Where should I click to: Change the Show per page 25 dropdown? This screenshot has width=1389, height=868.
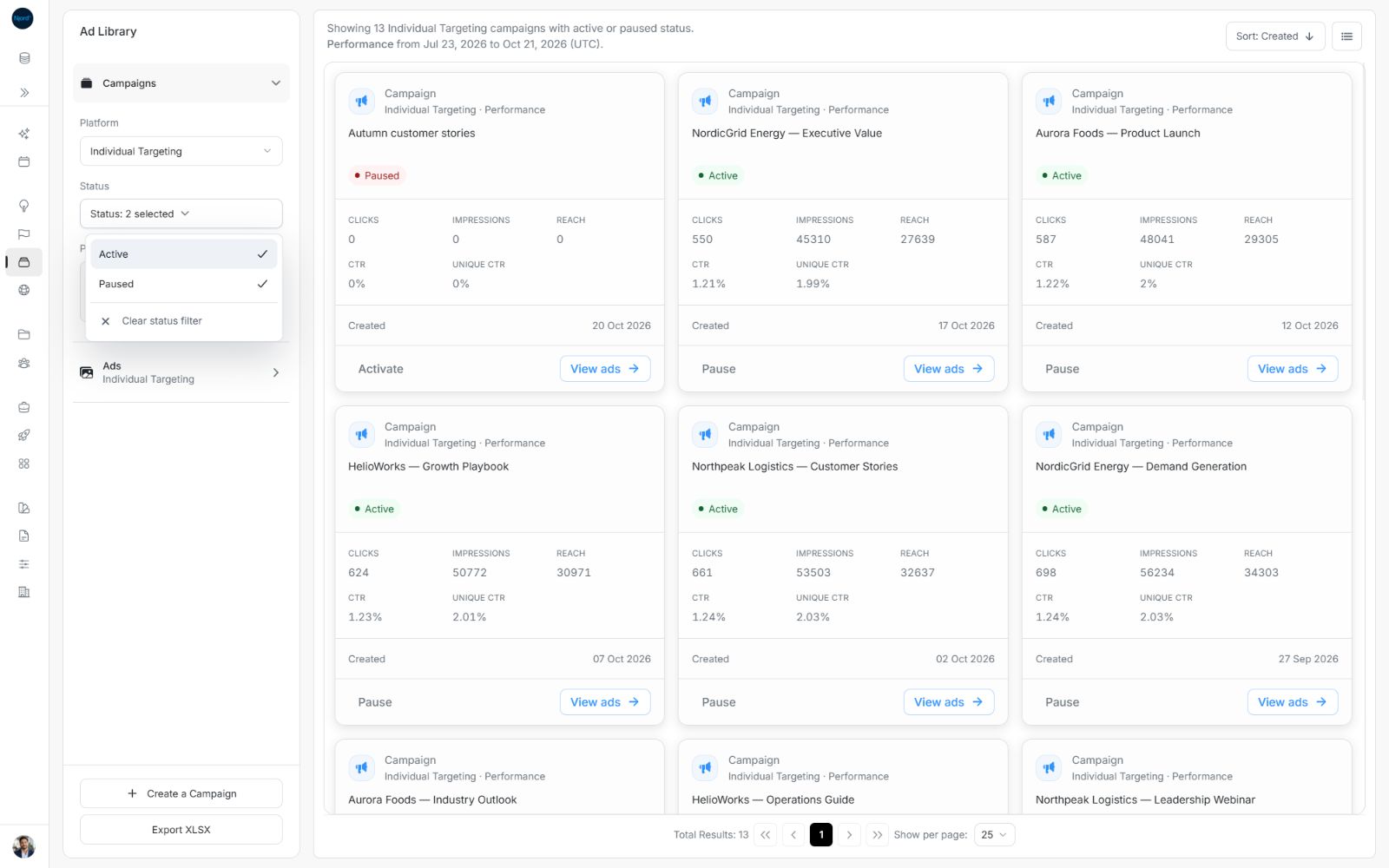tap(994, 835)
